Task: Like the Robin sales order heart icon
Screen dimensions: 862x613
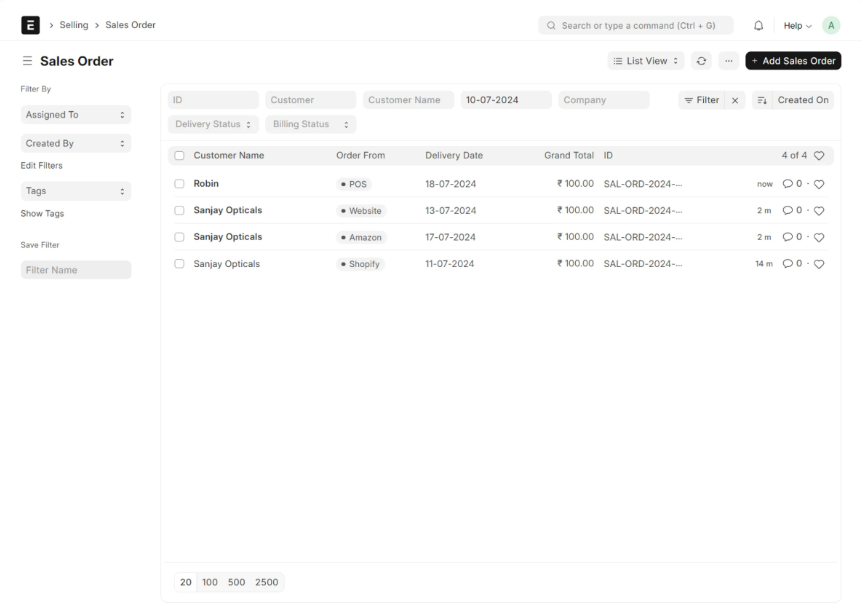Action: coord(819,184)
